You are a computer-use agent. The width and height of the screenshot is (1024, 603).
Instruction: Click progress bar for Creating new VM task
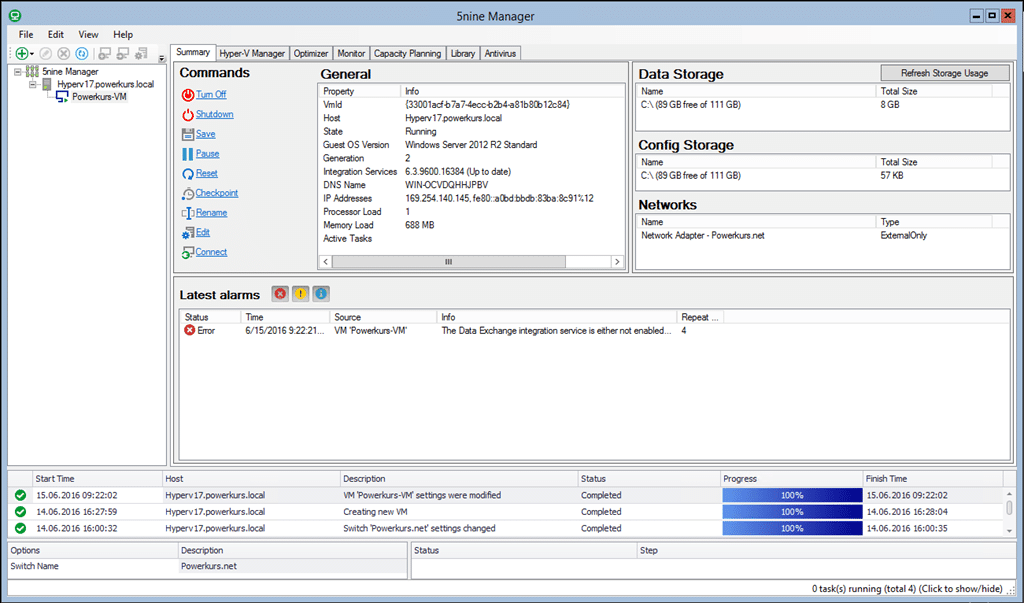(792, 512)
